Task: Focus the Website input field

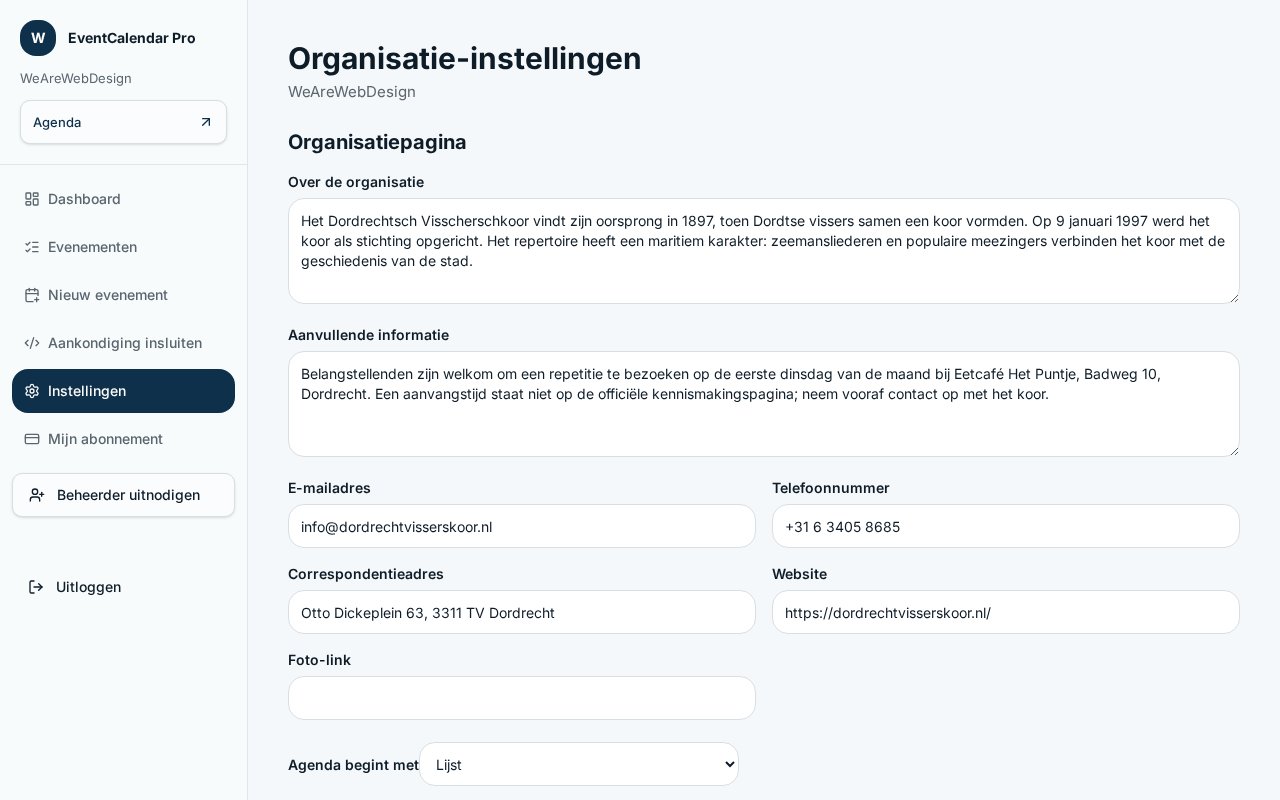Action: 1006,612
